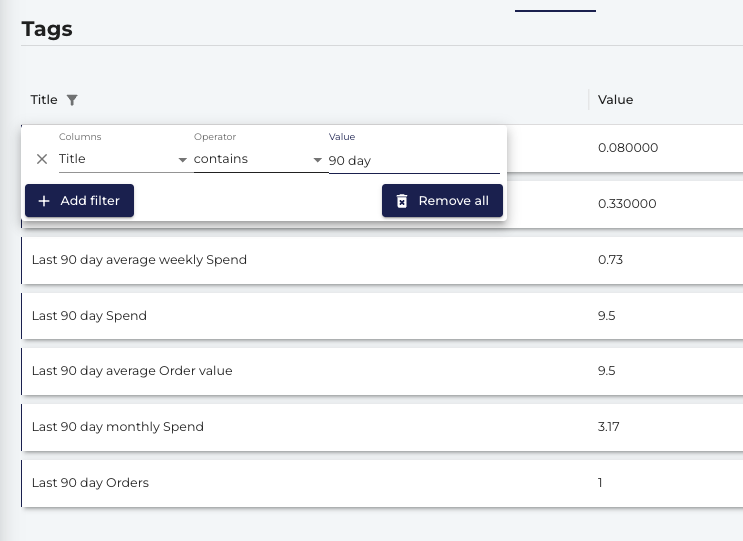743x541 pixels.
Task: Remove the Title filter with X icon
Action: click(42, 159)
